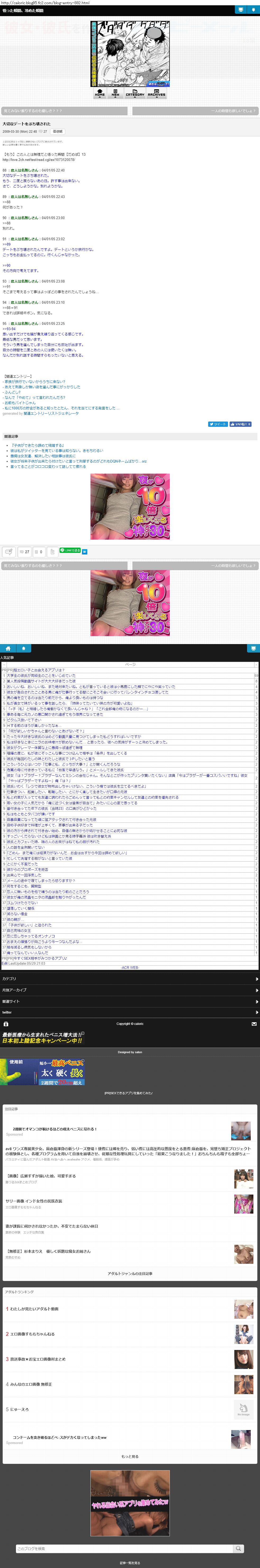
Task: Click the lock icon beside Copyright
Action: click(6, 1024)
